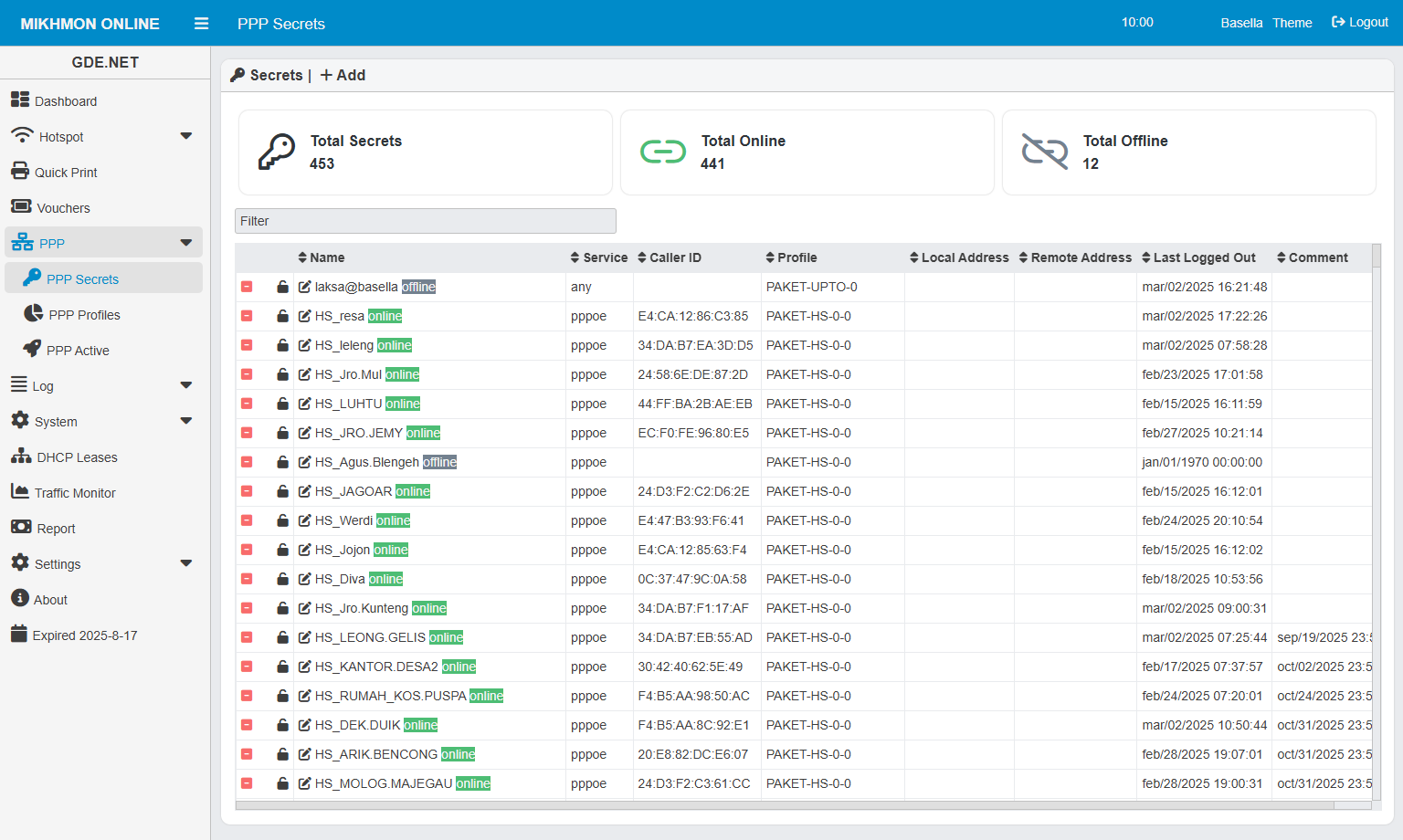Image resolution: width=1403 pixels, height=840 pixels.
Task: Click the edit icon for laksa@basella
Action: point(305,287)
